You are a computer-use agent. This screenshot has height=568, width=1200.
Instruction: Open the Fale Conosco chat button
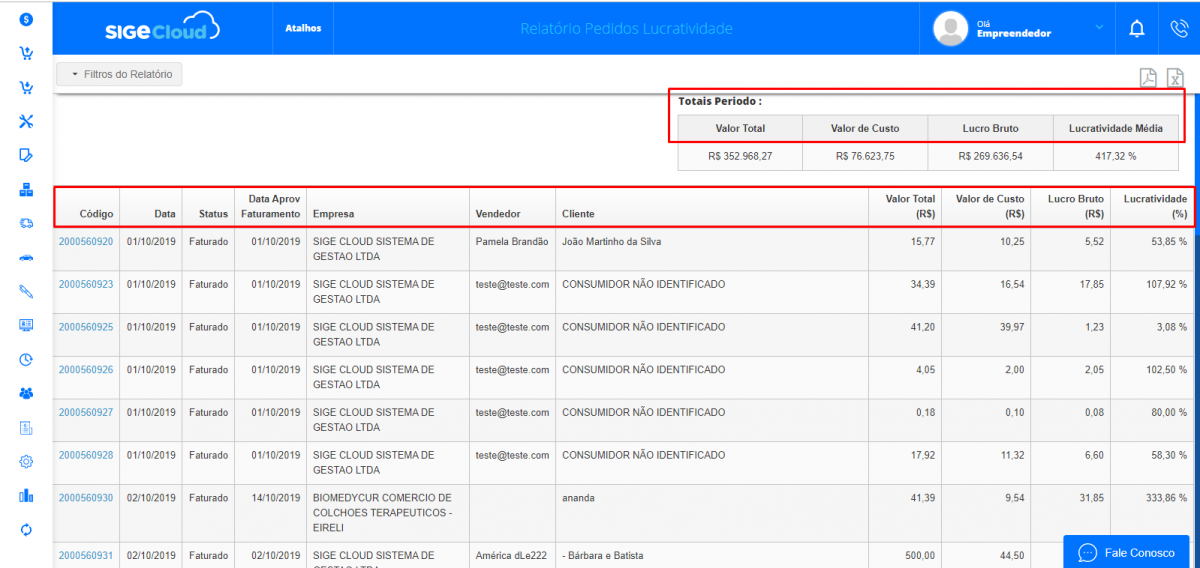tap(1126, 552)
